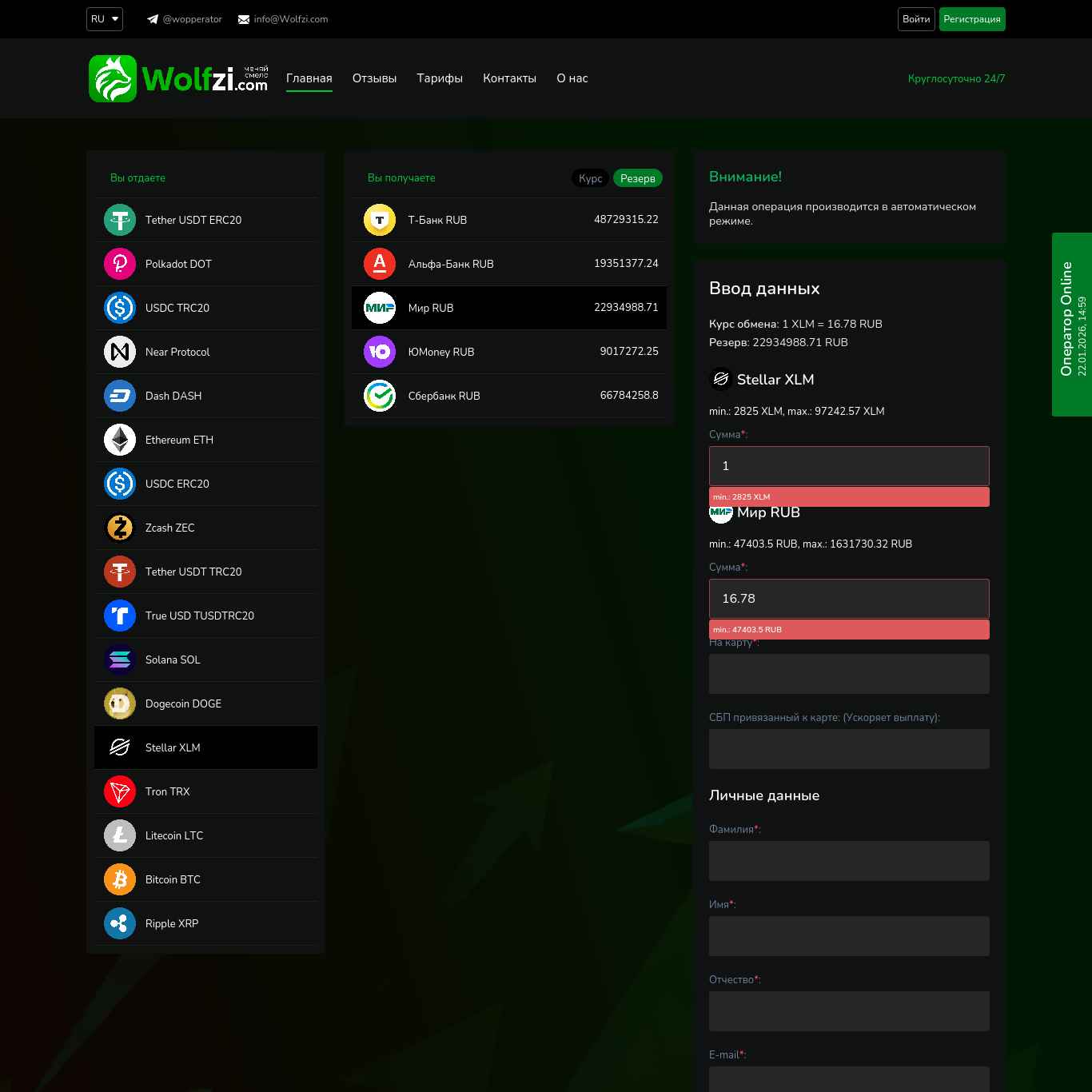This screenshot has height=1092, width=1092.
Task: Select the Bitcoin BTC icon
Action: coord(120,879)
